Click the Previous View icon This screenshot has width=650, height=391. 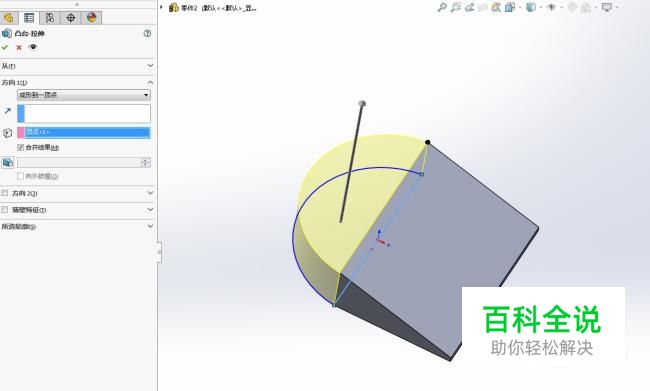tap(469, 7)
